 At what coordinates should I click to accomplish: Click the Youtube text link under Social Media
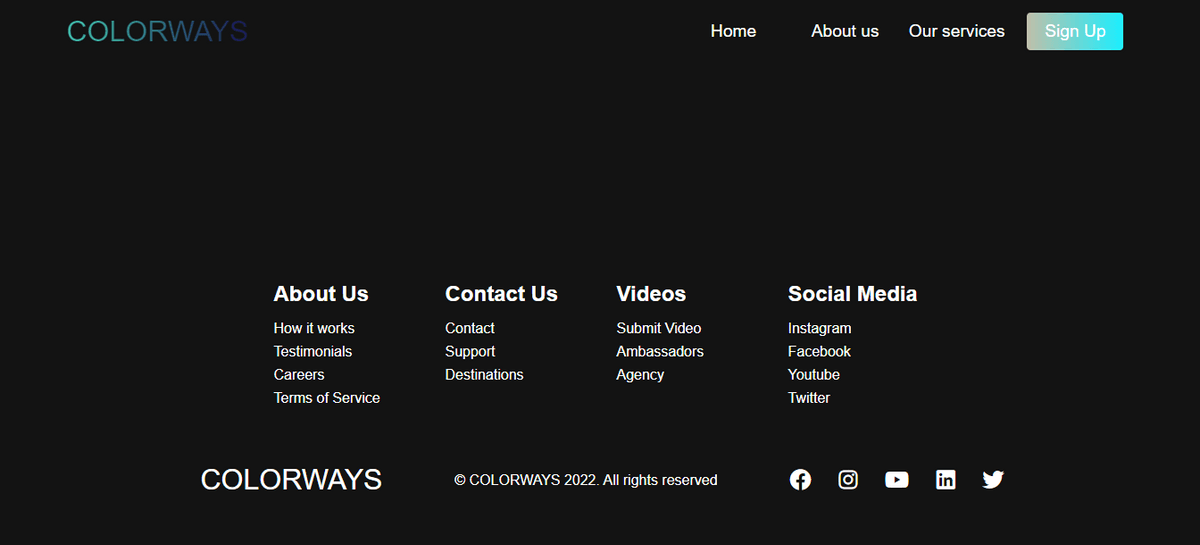(814, 375)
